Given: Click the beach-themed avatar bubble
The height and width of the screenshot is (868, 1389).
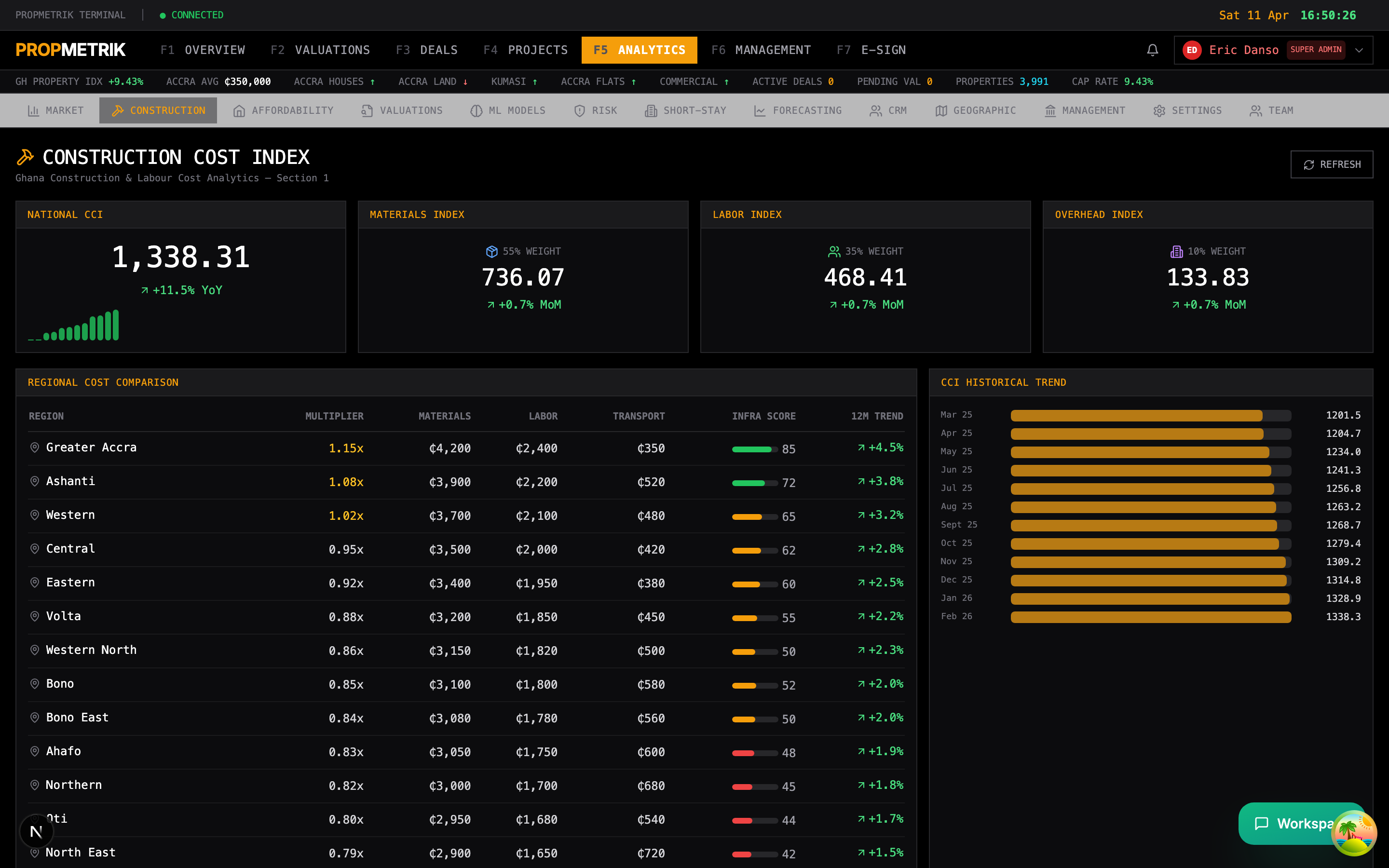Looking at the screenshot, I should (x=1354, y=832).
